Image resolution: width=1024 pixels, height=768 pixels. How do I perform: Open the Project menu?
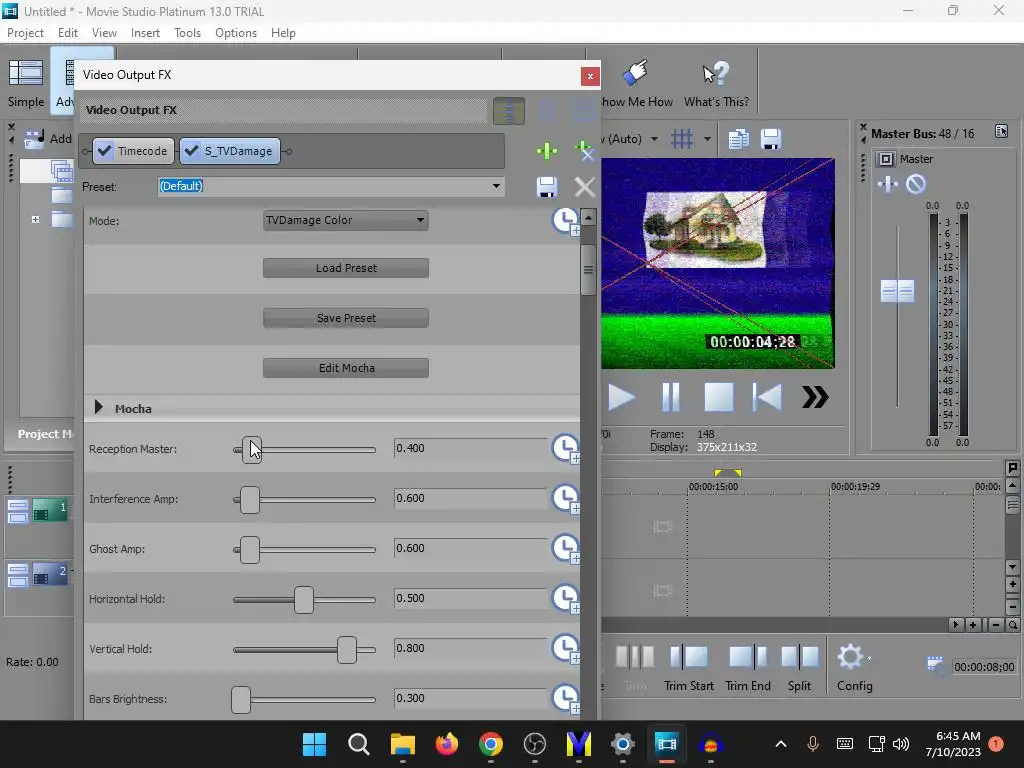[25, 33]
